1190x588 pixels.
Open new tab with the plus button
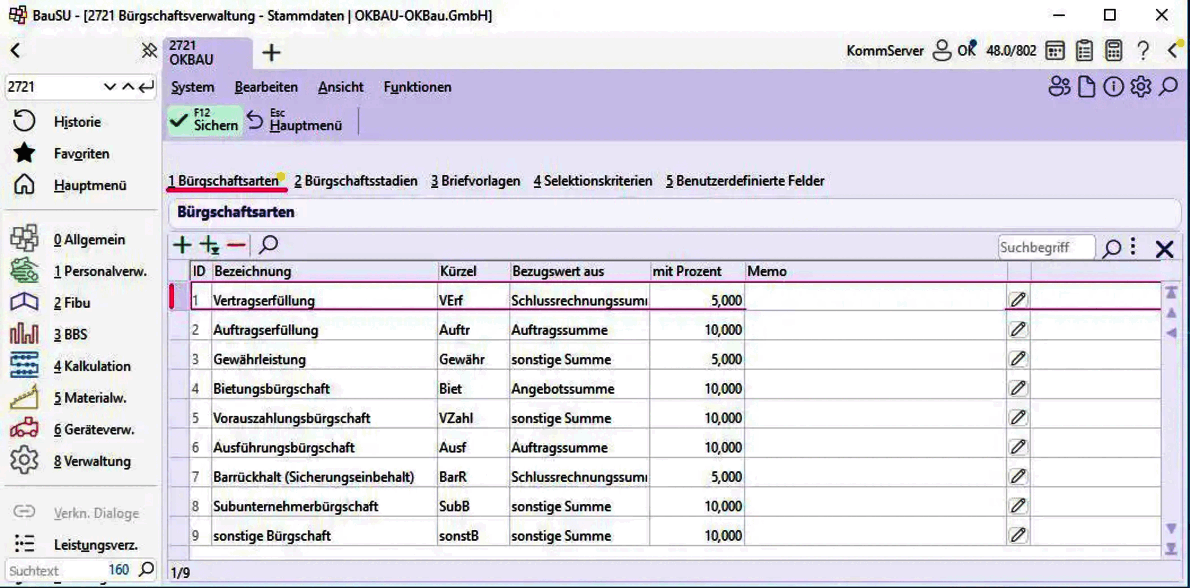tap(271, 52)
